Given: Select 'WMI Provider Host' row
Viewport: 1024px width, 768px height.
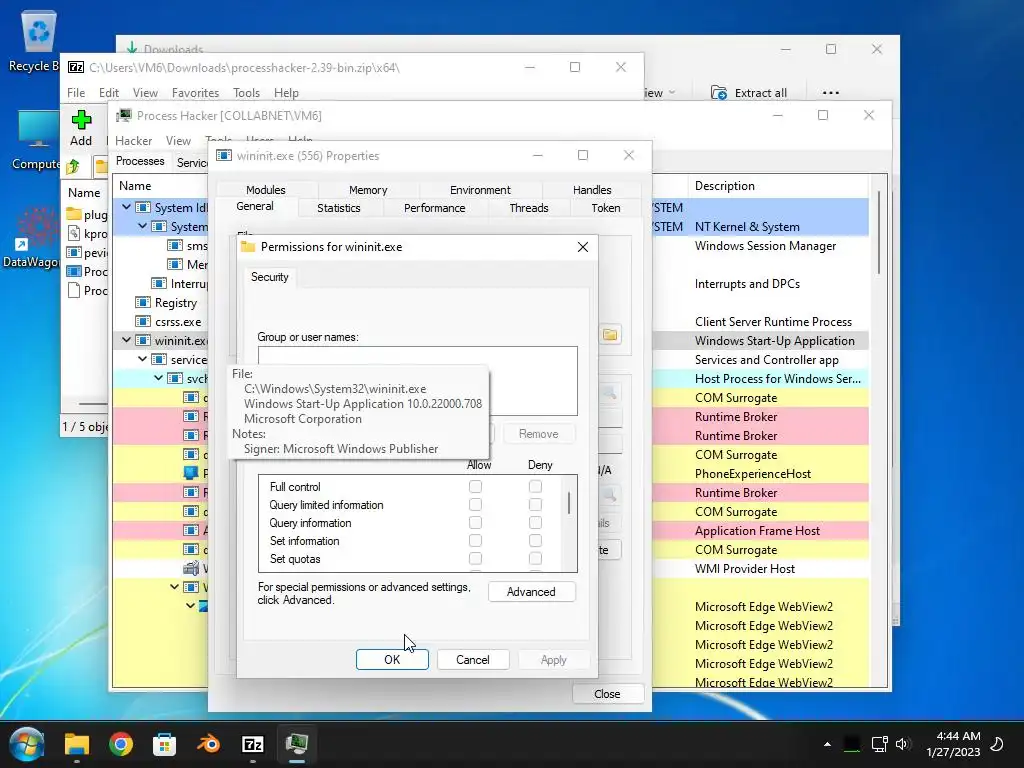Looking at the screenshot, I should point(744,568).
